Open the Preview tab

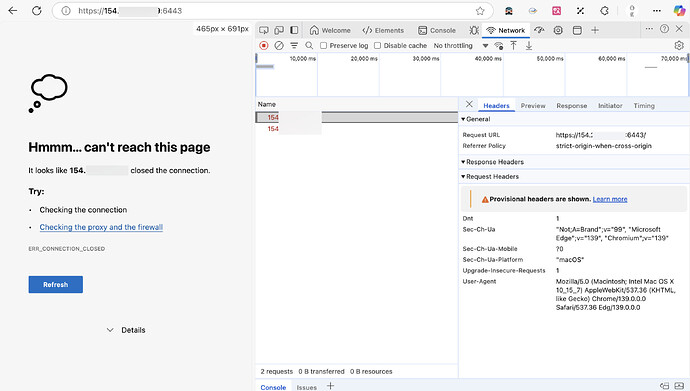point(533,106)
